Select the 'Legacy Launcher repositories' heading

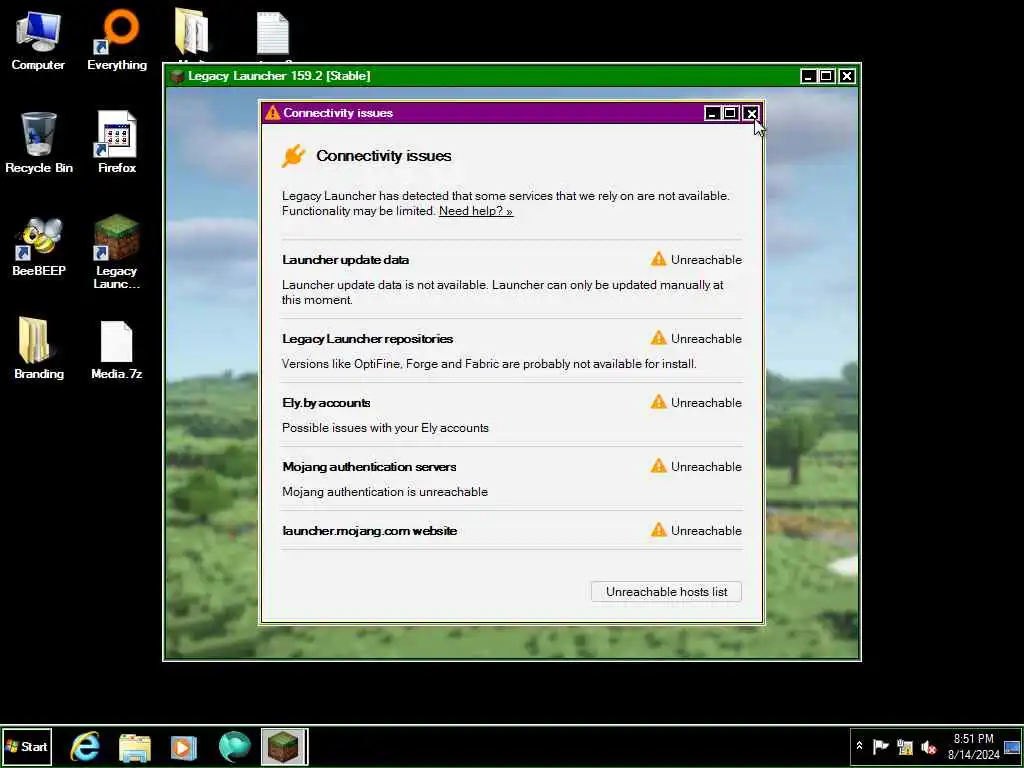368,339
